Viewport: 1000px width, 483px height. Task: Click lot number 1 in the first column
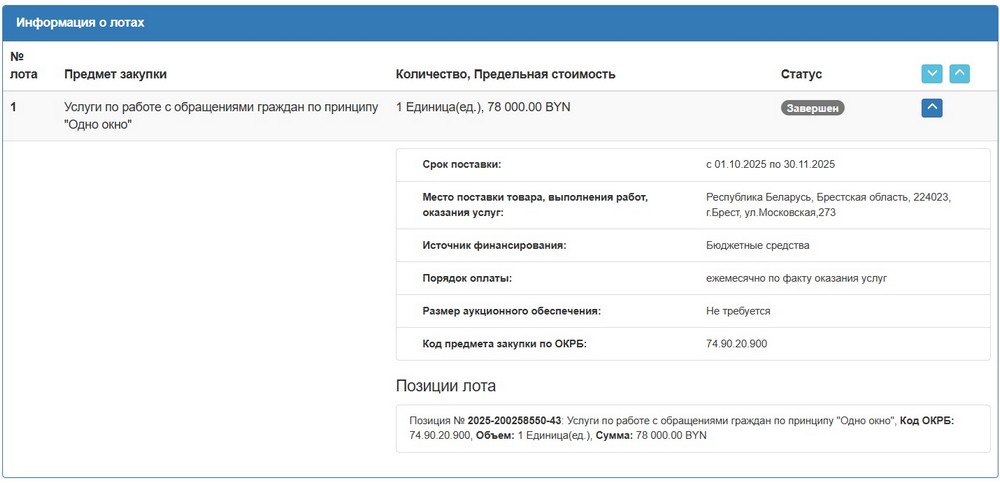pyautogui.click(x=14, y=107)
